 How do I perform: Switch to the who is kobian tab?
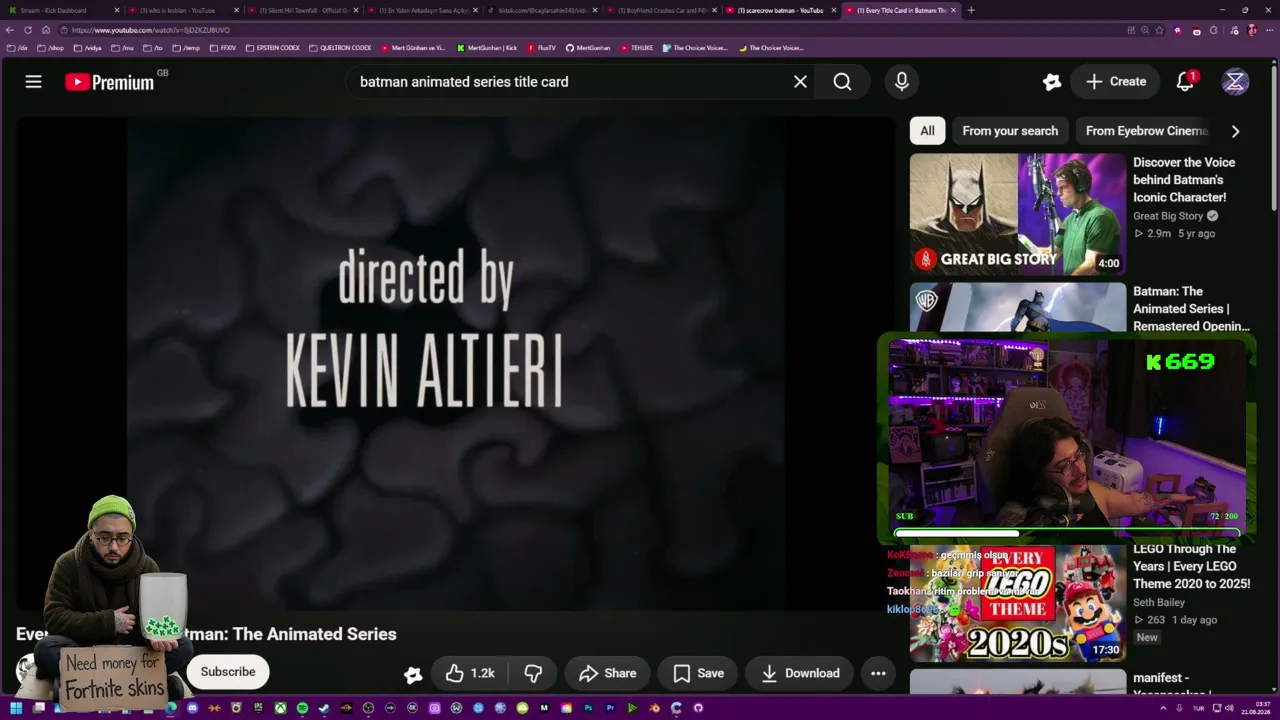tap(183, 10)
